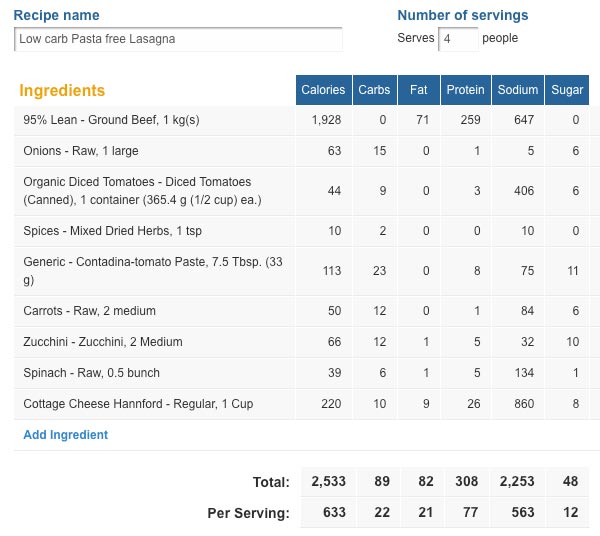Click the number of servings input box
This screenshot has width=600, height=536.
[x=459, y=39]
